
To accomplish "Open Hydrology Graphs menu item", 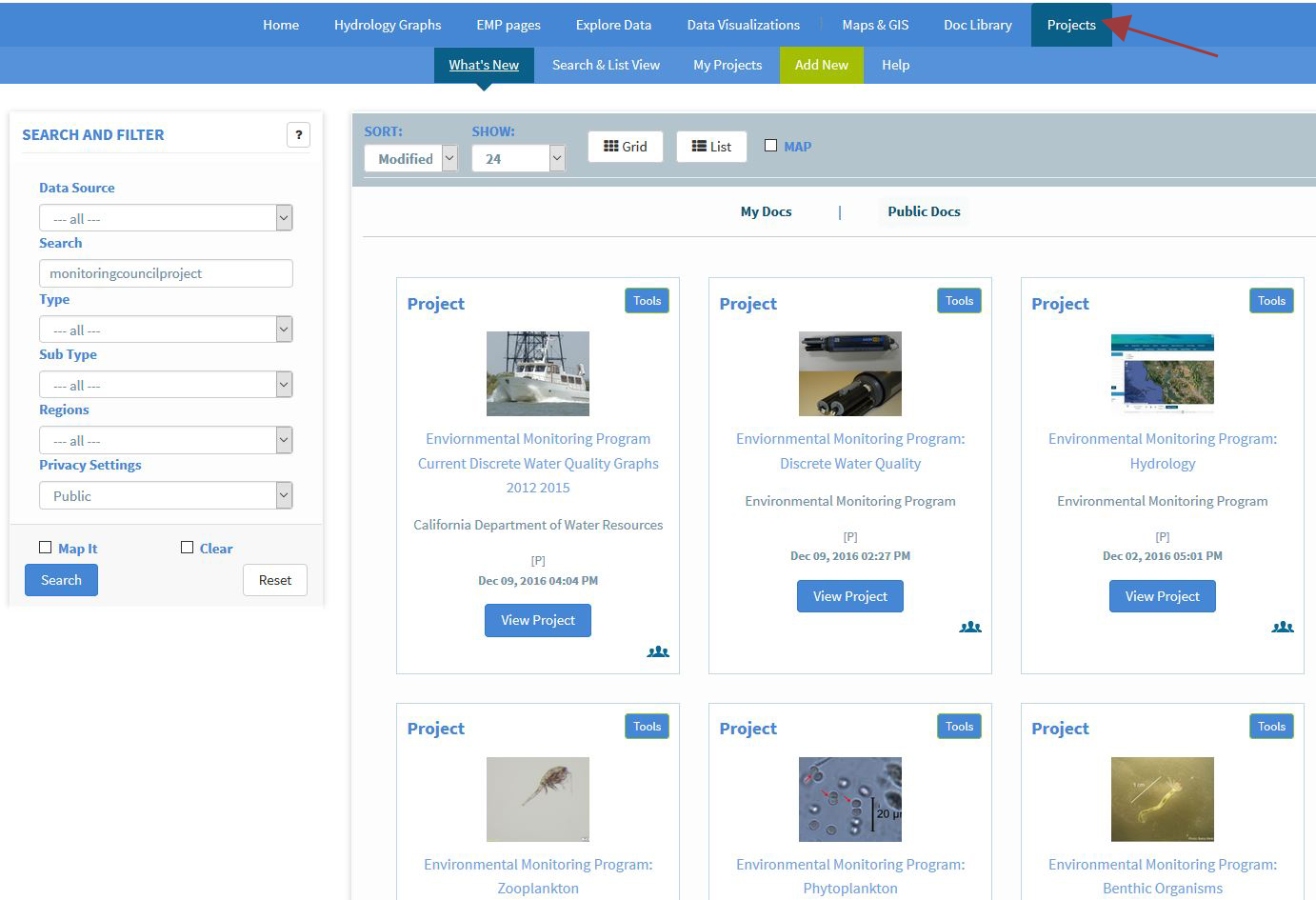I will pyautogui.click(x=387, y=25).
